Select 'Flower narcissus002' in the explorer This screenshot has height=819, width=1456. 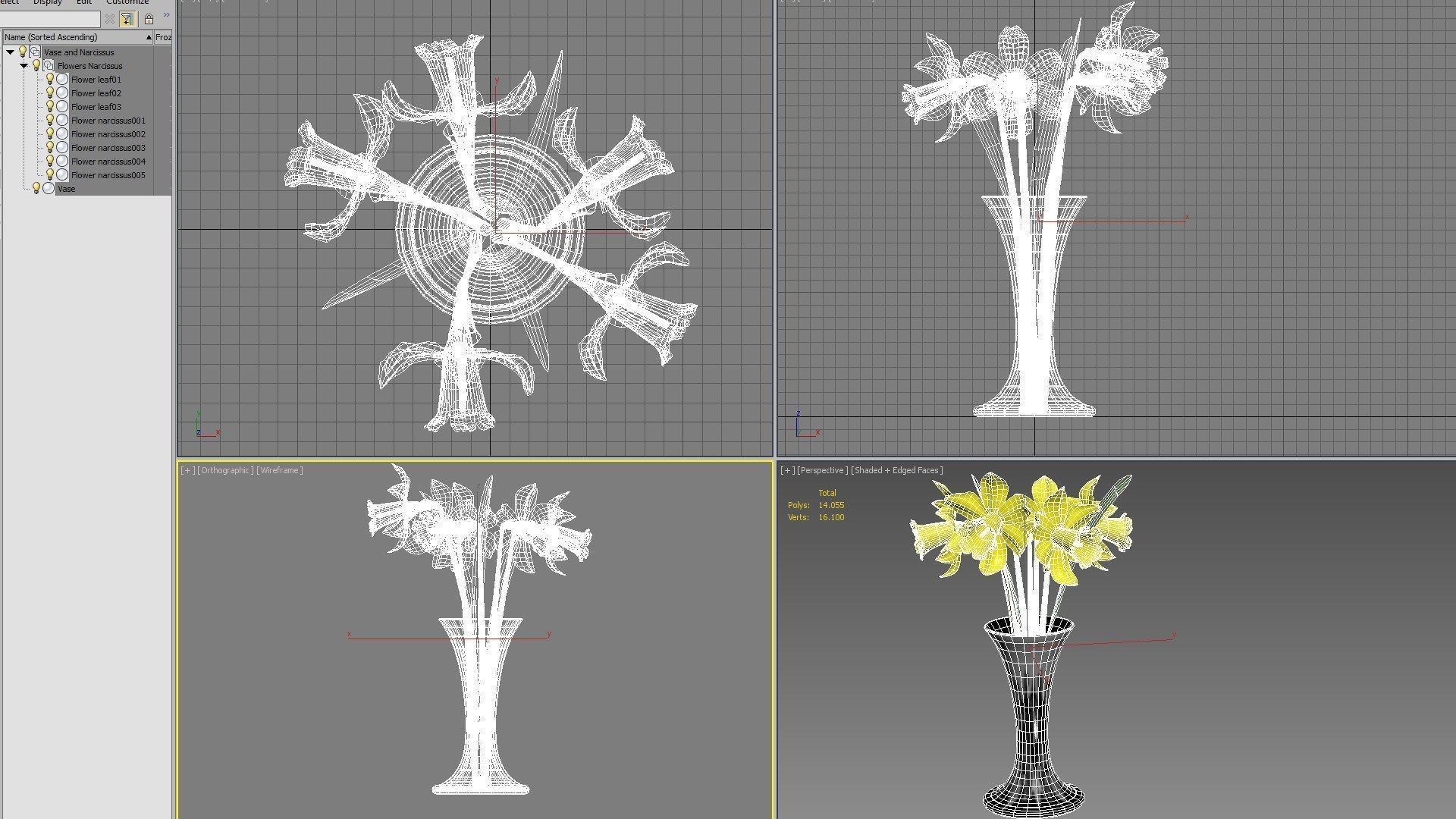point(108,134)
